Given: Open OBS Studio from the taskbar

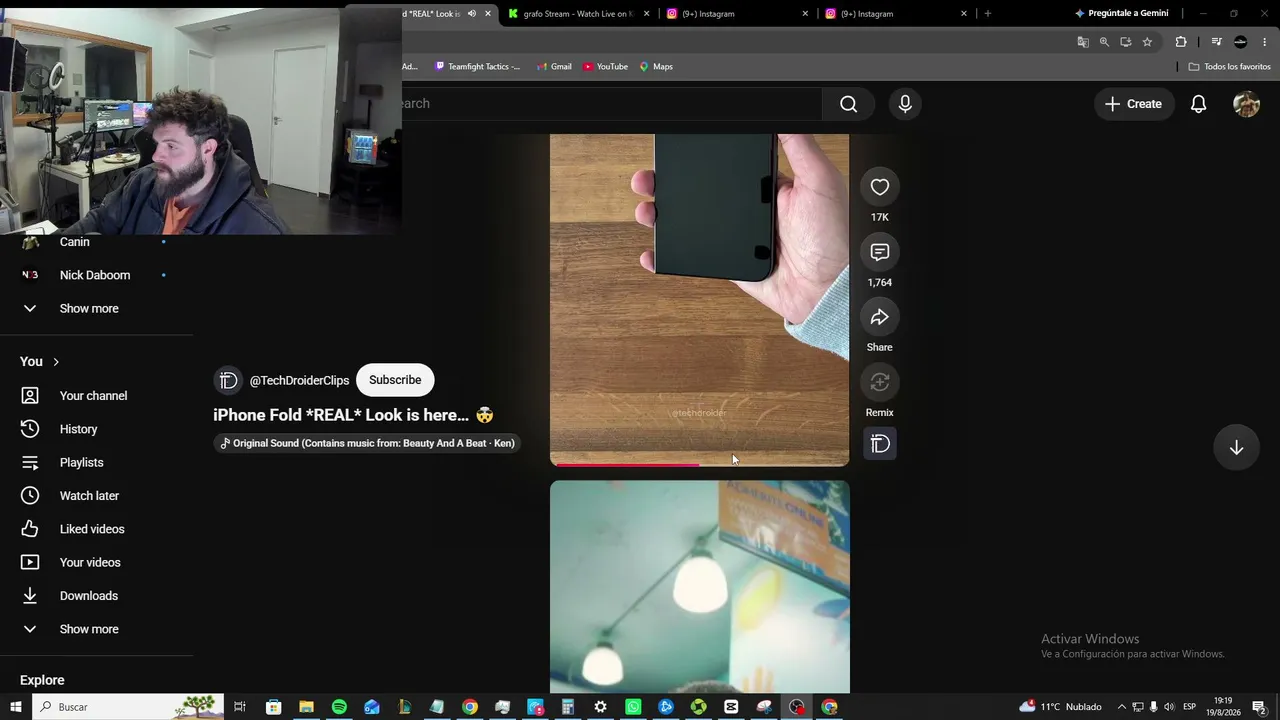Looking at the screenshot, I should point(797,707).
